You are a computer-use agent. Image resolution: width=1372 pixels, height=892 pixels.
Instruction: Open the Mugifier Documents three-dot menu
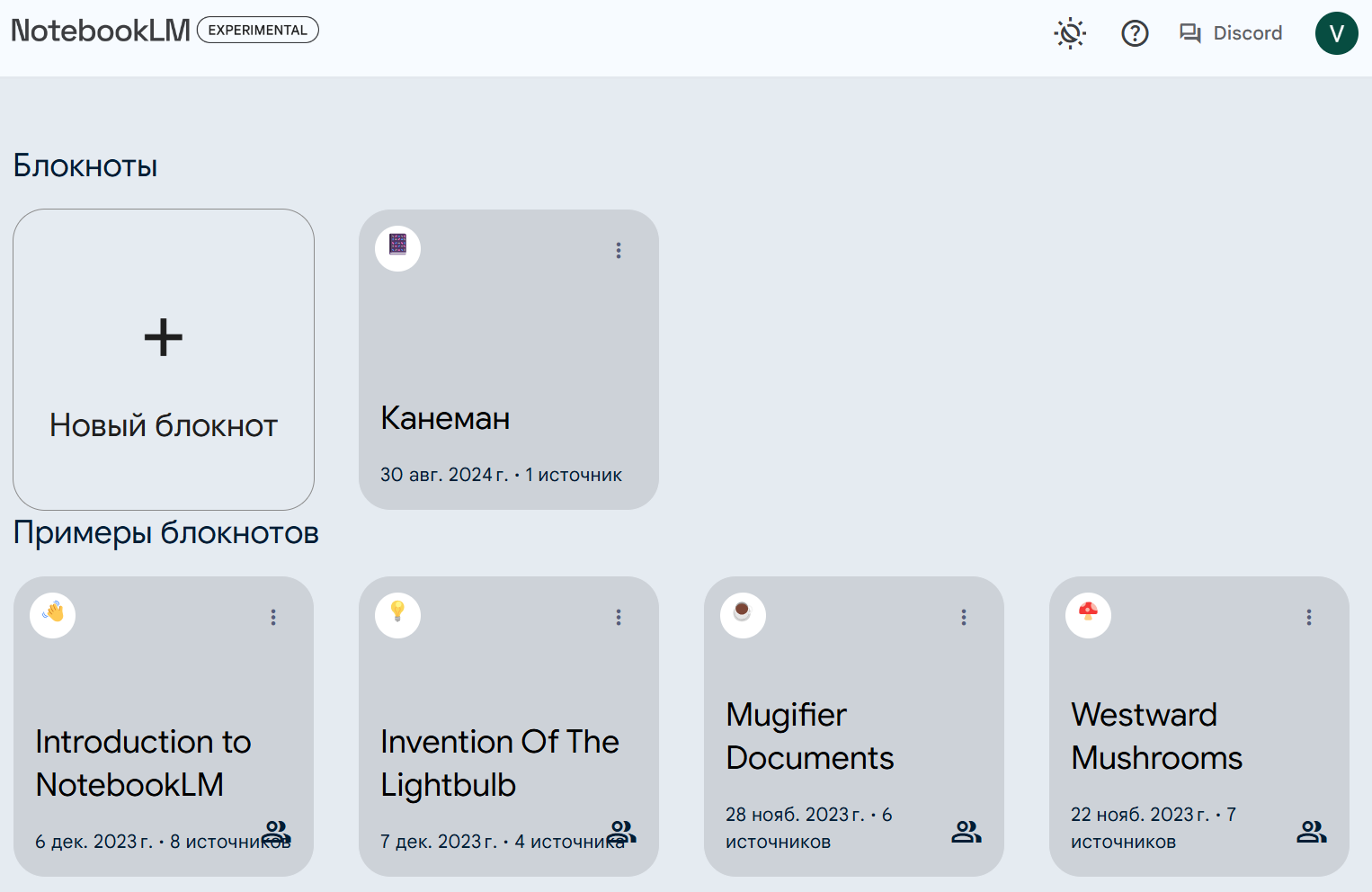(964, 617)
